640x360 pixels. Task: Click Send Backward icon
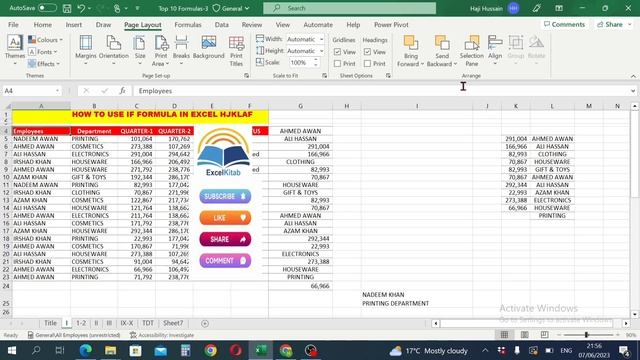(x=442, y=43)
